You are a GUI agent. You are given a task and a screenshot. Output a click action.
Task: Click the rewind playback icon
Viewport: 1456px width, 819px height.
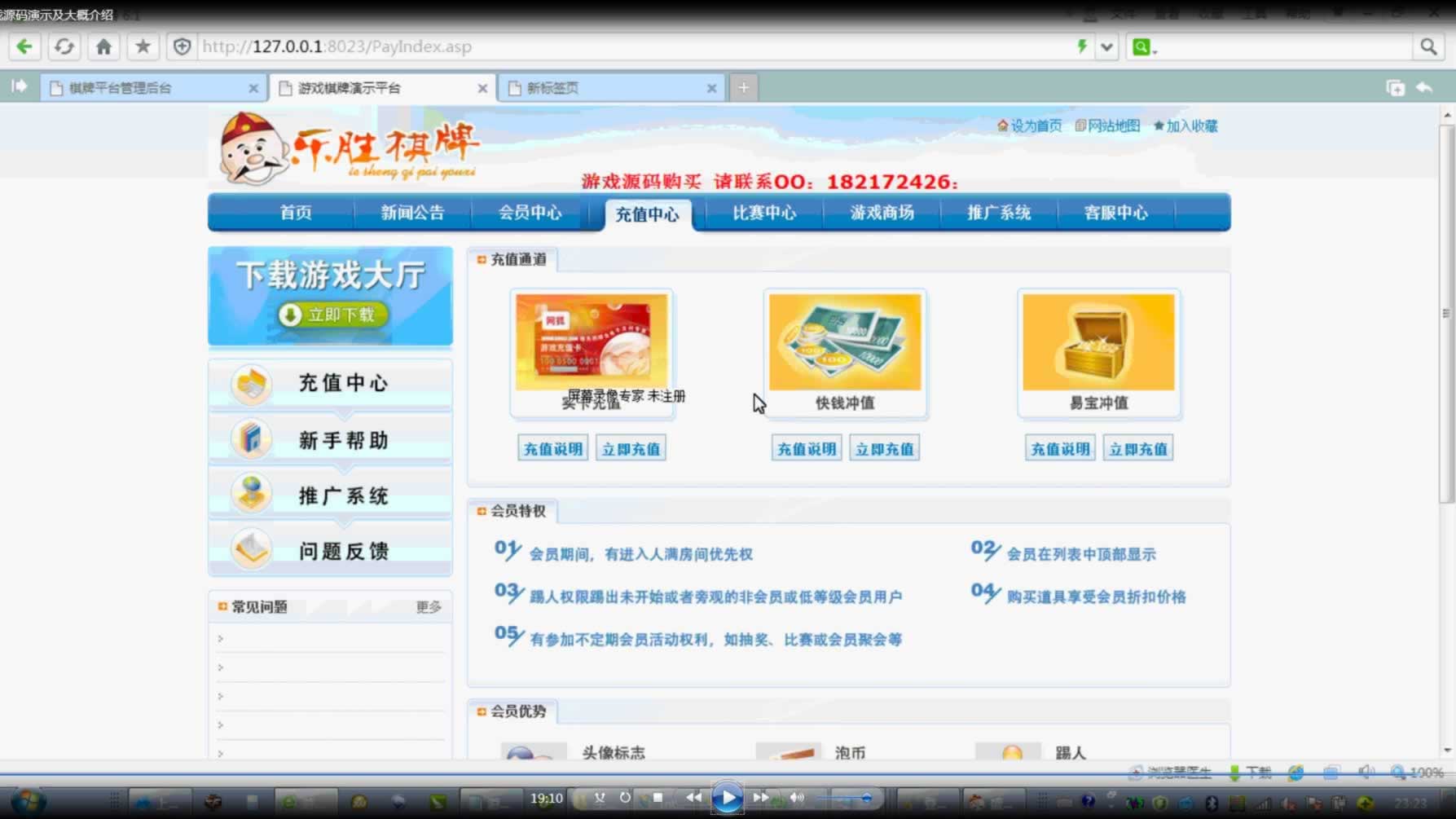pyautogui.click(x=693, y=798)
